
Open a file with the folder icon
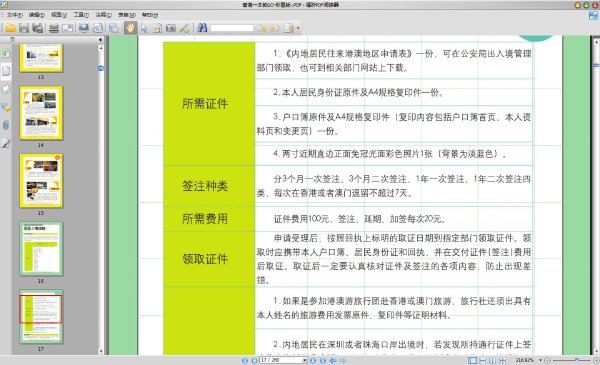coord(10,28)
